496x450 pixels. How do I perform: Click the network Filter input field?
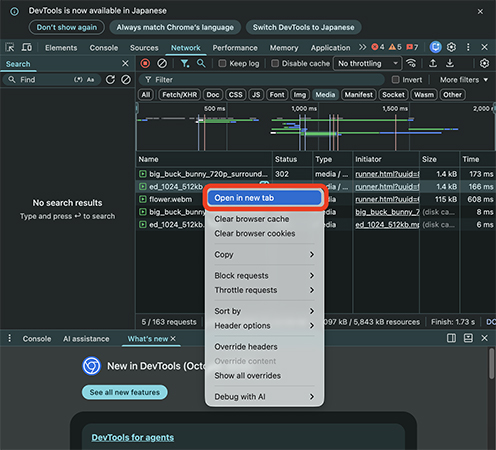tap(261, 80)
